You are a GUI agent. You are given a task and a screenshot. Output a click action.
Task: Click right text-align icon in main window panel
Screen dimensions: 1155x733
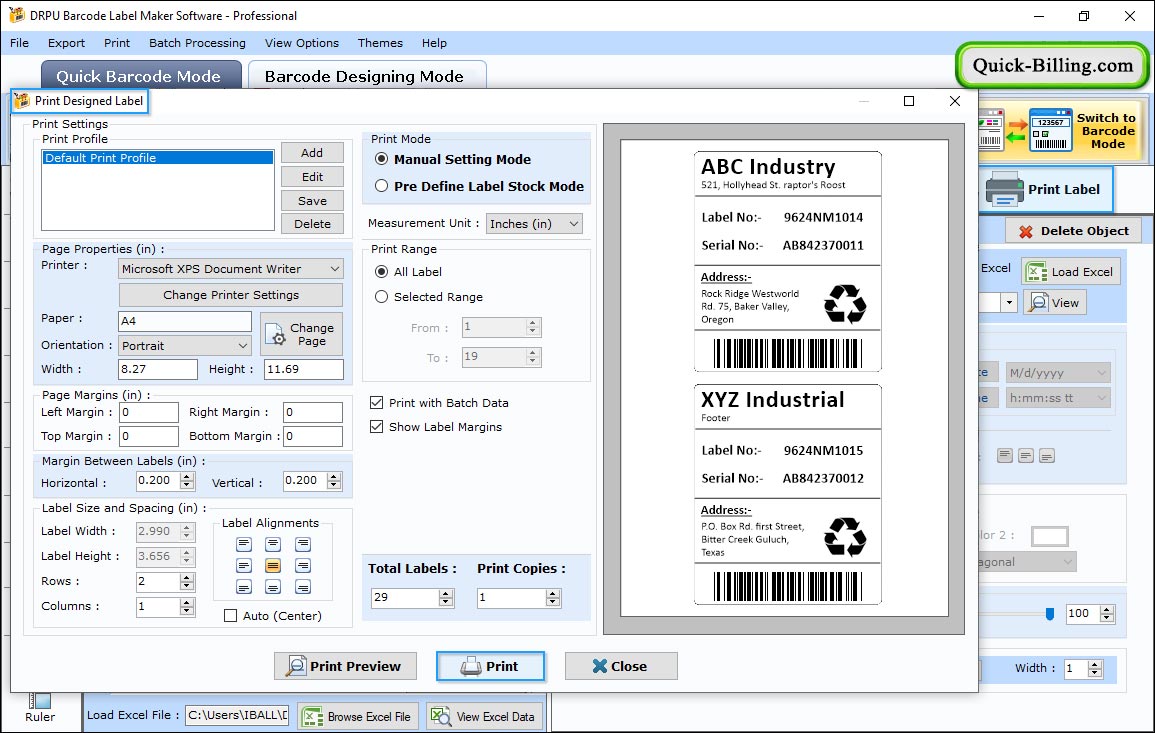1047,456
